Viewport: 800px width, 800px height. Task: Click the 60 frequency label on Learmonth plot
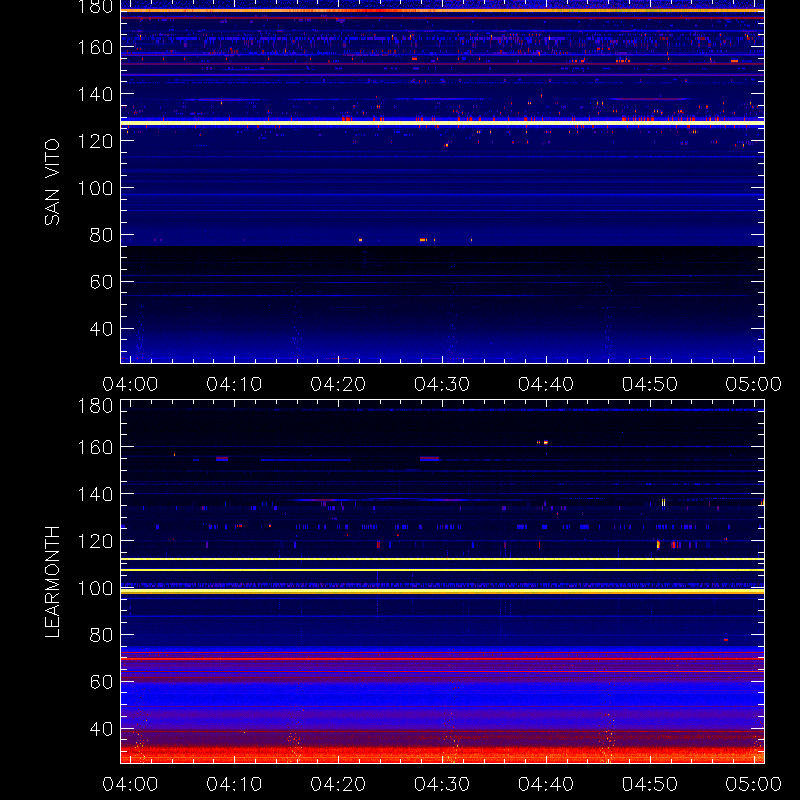click(101, 682)
